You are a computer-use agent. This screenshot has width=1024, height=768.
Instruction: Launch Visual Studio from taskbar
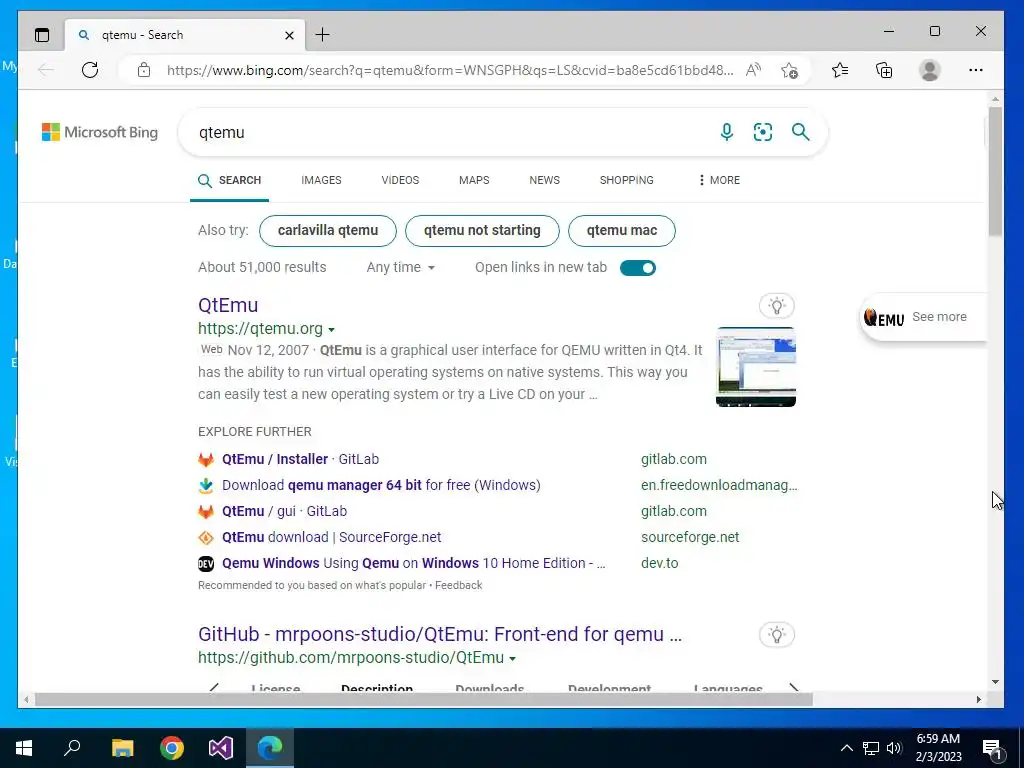pos(221,748)
